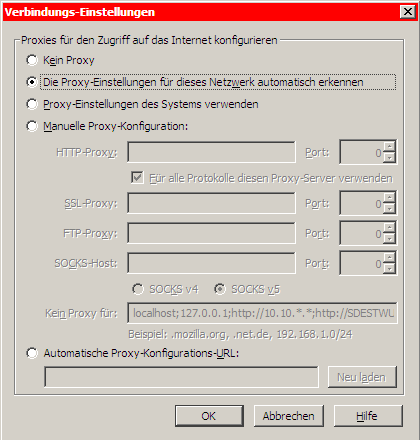Decrease HTTP-Proxy port with down arrow
The width and height of the screenshot is (420, 440).
point(389,158)
